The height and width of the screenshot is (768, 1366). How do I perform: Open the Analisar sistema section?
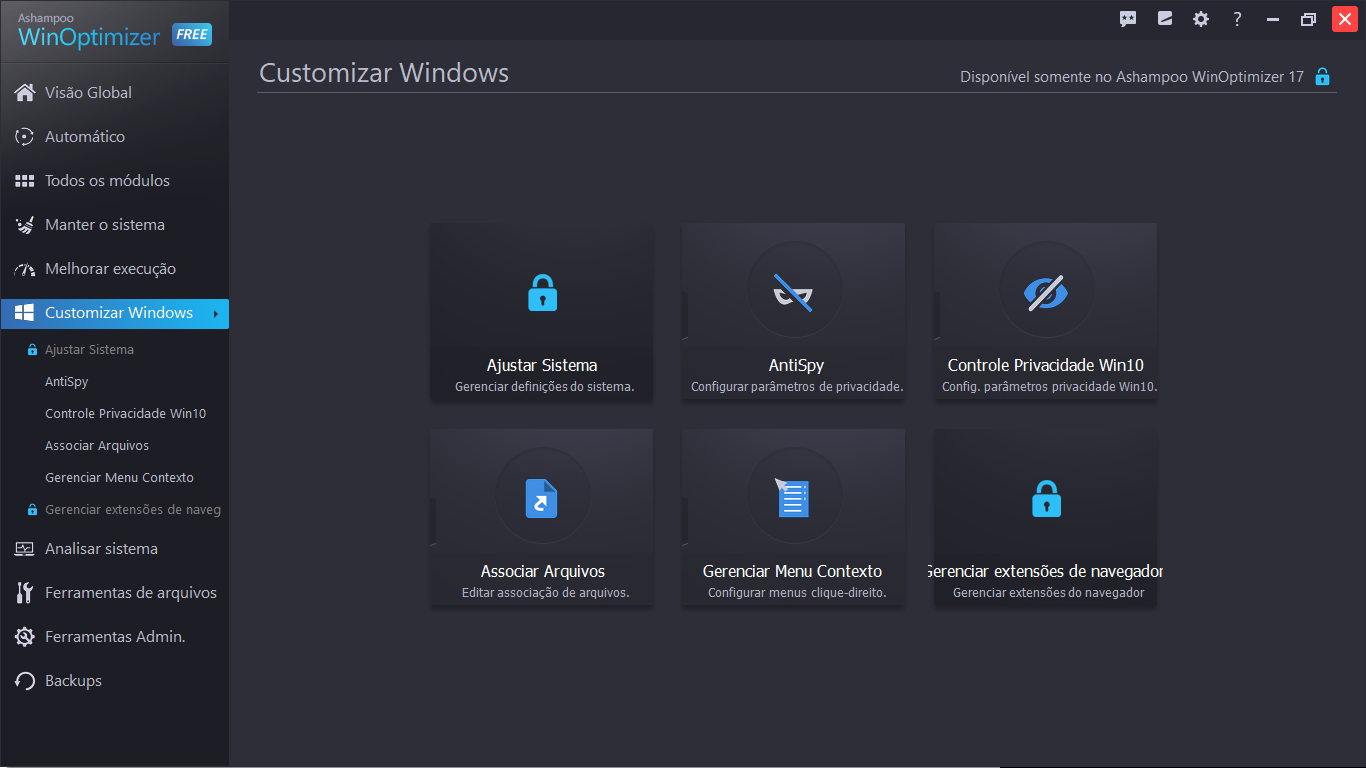[x=101, y=549]
